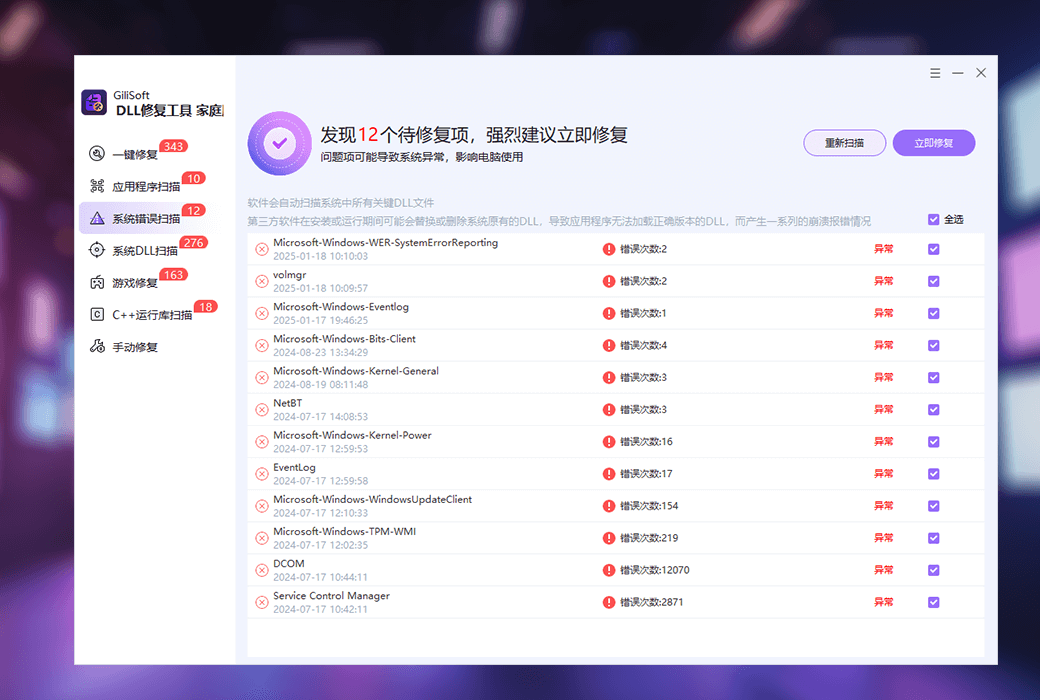Click the X icon beside Microsoft-Windows-Kernel-Power
Viewport: 1040px width, 700px height.
point(262,442)
